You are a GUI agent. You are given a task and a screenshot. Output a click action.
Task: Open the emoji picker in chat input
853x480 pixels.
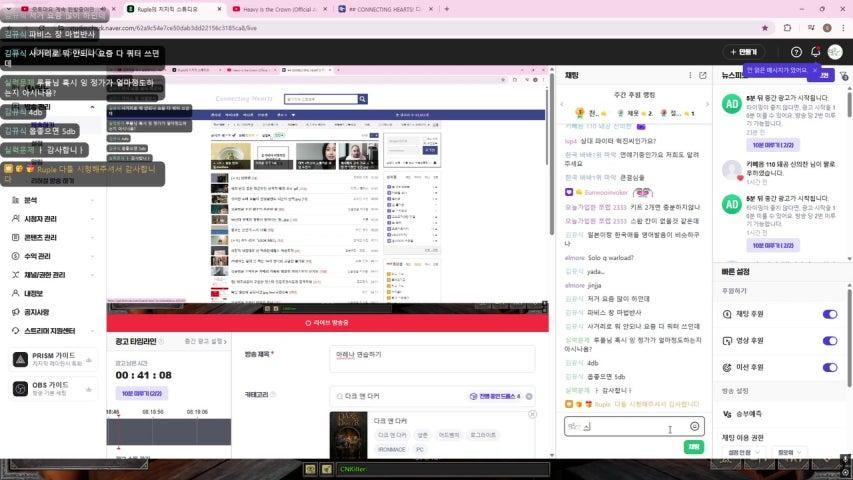(x=695, y=426)
